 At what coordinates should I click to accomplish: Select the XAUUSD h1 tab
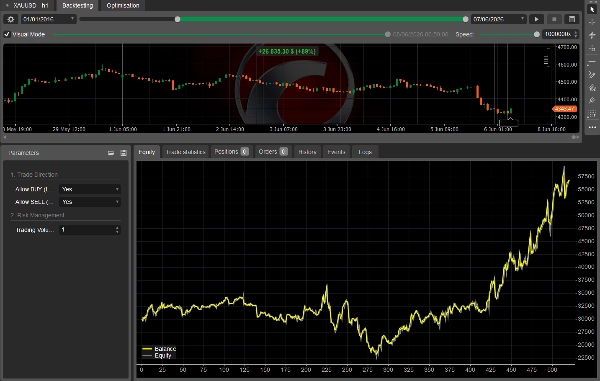tap(30, 6)
